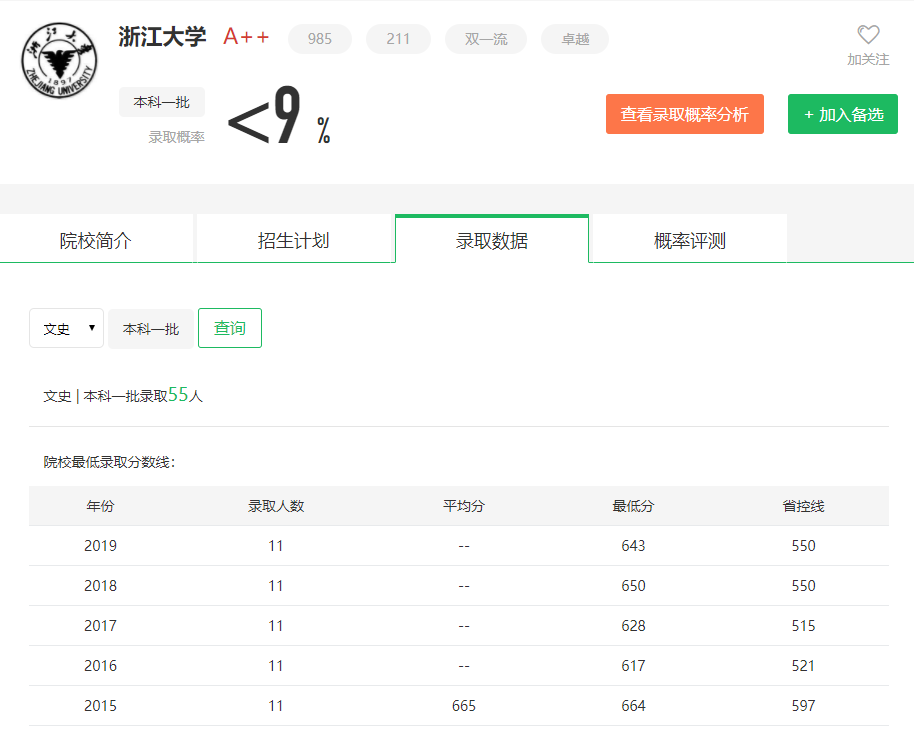Click the 515 provincial line cell
The image size is (914, 733).
803,626
